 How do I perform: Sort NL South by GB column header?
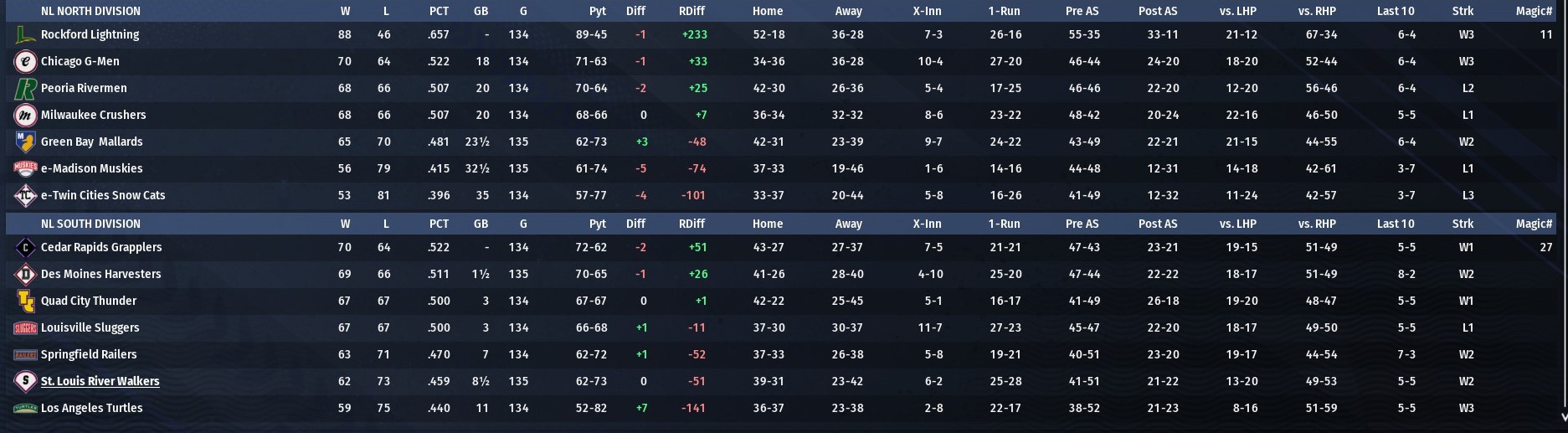(x=481, y=224)
